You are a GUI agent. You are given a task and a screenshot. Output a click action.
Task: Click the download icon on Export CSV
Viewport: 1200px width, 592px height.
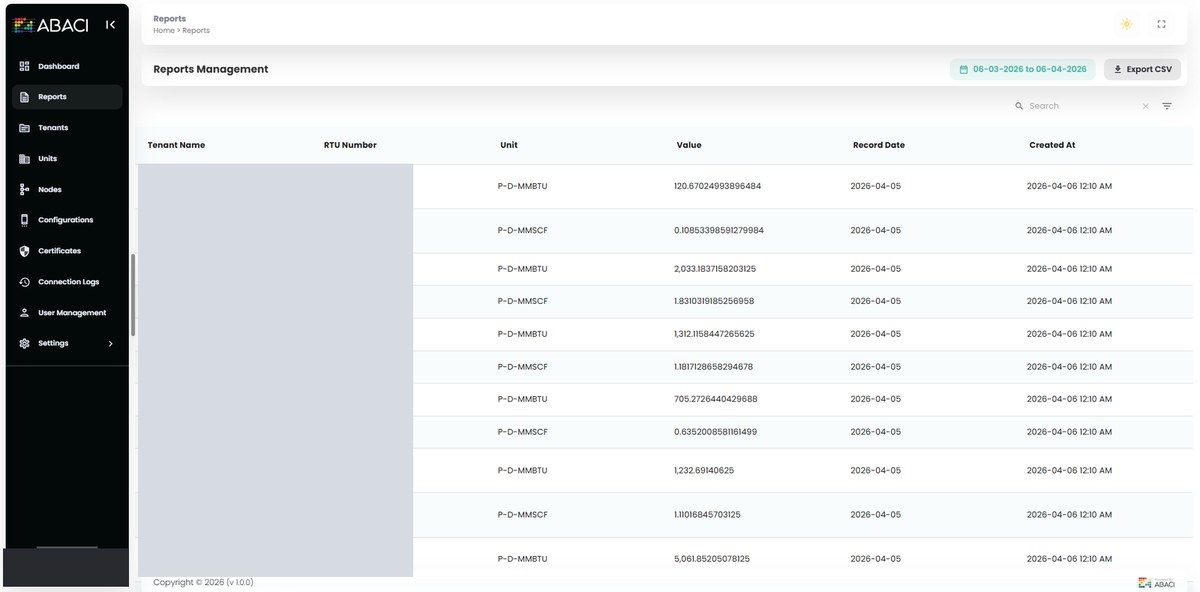[1118, 70]
